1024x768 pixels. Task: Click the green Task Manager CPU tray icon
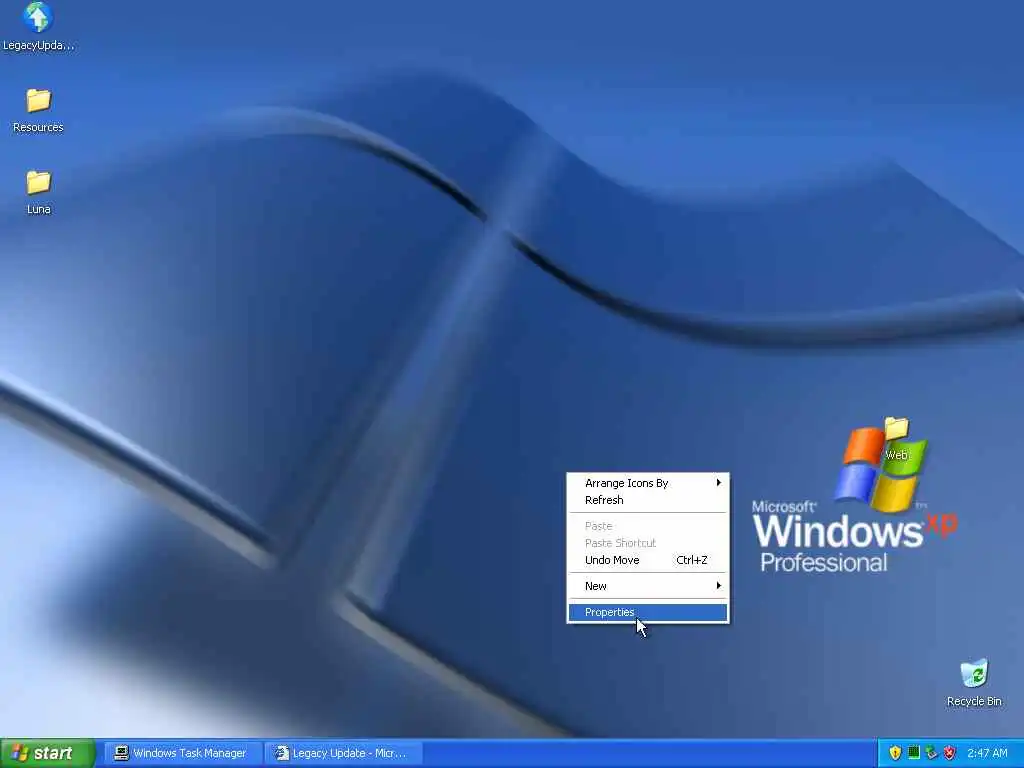tap(914, 752)
